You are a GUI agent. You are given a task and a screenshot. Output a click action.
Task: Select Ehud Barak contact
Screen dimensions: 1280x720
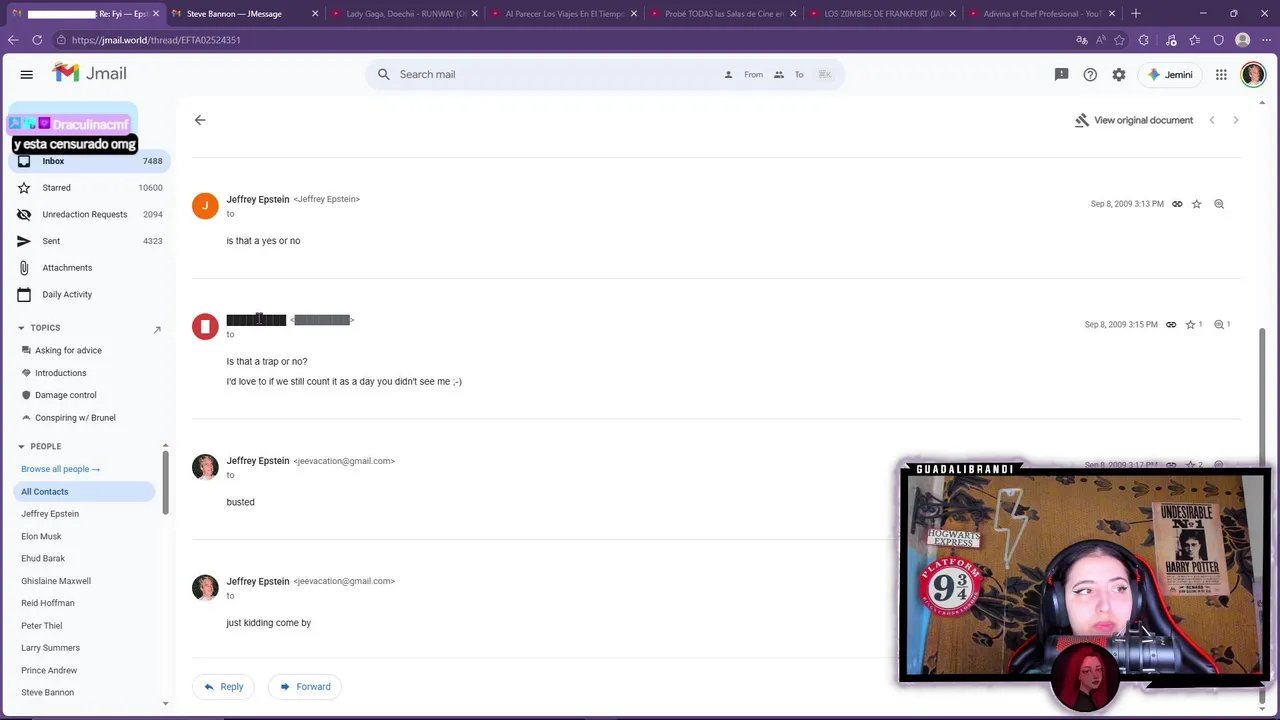point(43,558)
